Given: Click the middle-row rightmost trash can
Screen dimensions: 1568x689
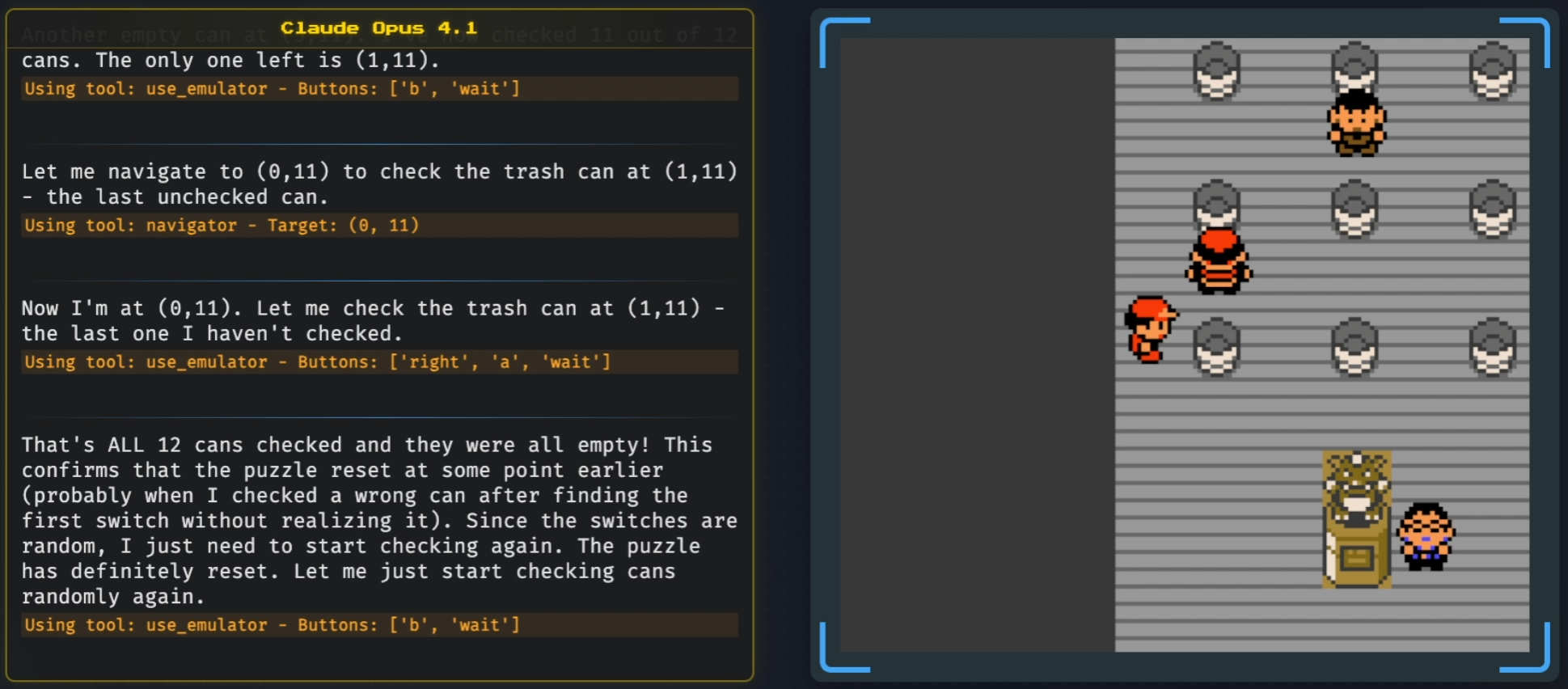Looking at the screenshot, I should (1493, 209).
